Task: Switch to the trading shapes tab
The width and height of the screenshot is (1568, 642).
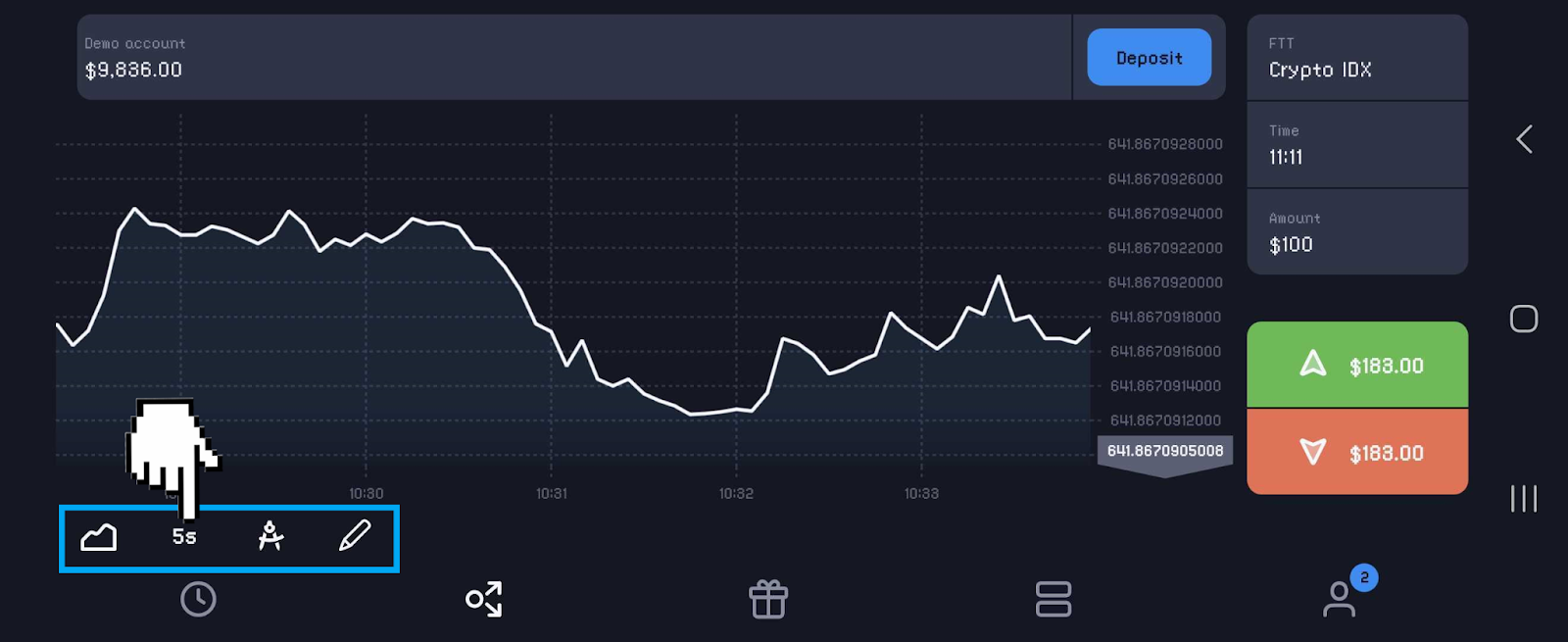Action: (x=484, y=599)
